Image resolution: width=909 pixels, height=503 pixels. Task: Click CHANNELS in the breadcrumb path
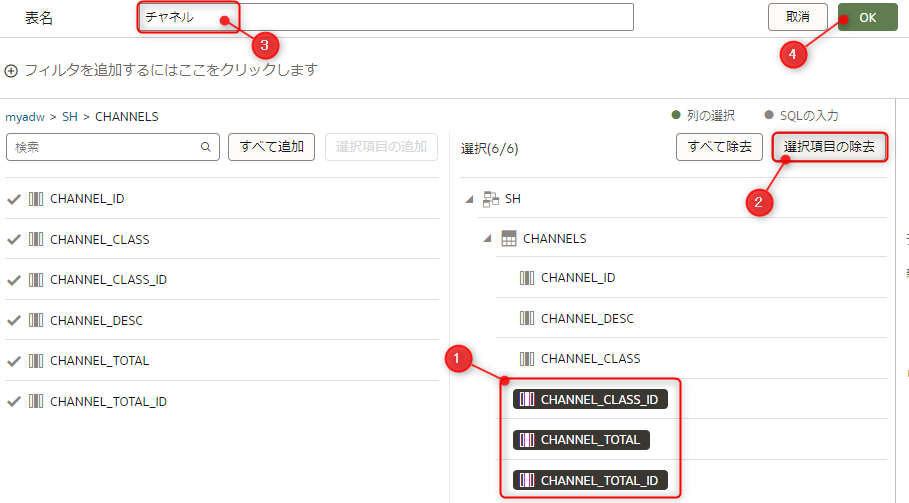[x=126, y=116]
